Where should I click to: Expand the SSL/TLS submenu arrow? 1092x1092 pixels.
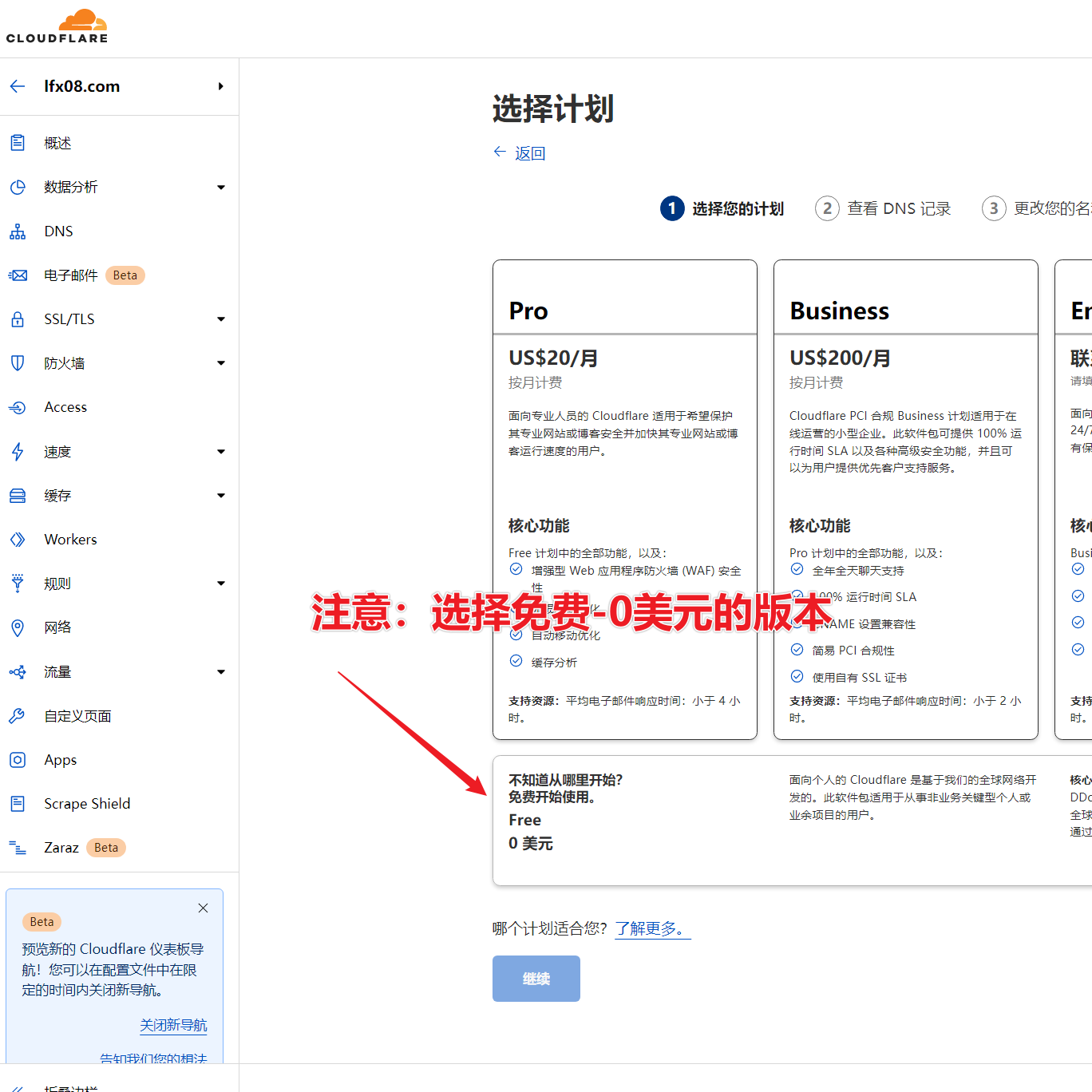(x=221, y=319)
